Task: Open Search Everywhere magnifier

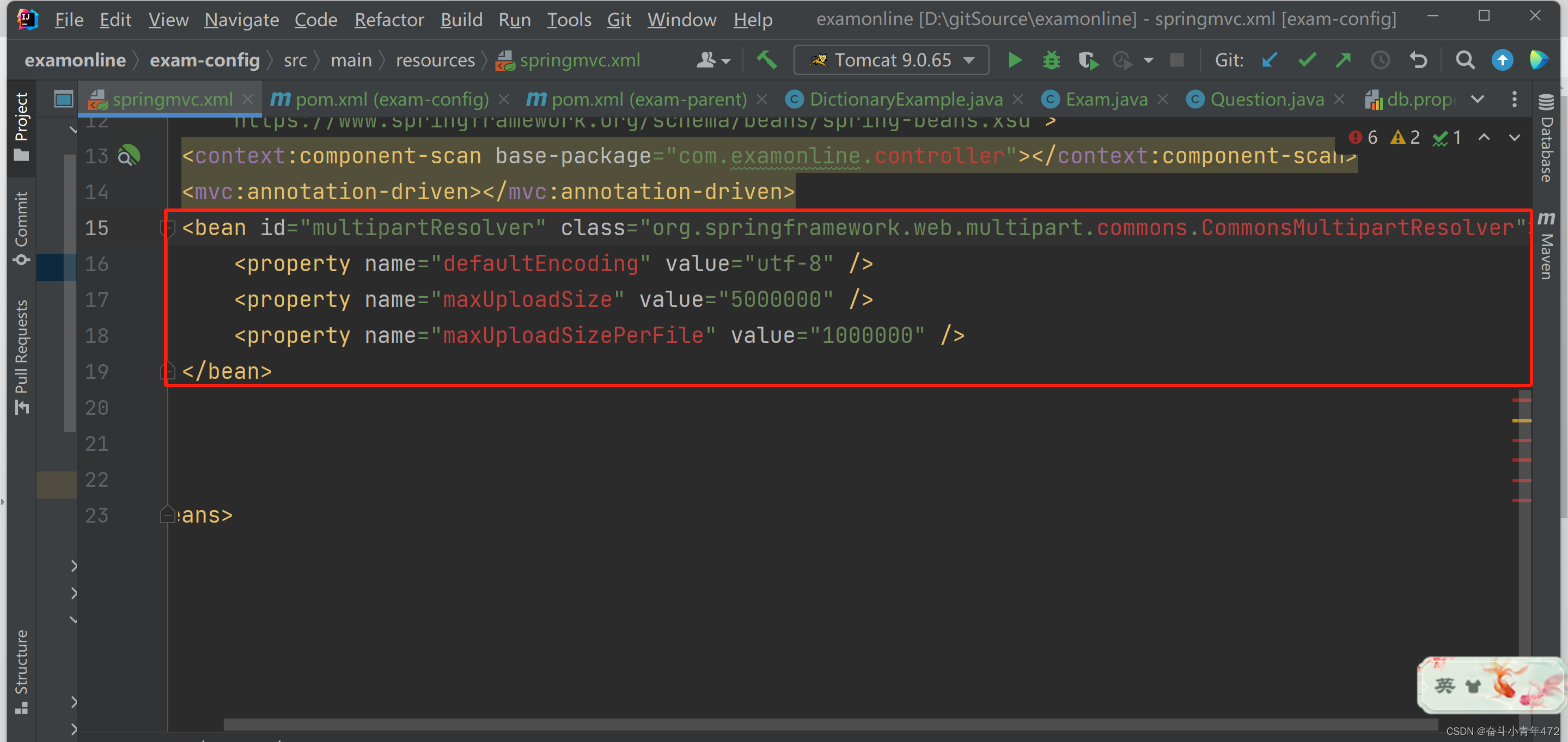Action: click(1465, 59)
